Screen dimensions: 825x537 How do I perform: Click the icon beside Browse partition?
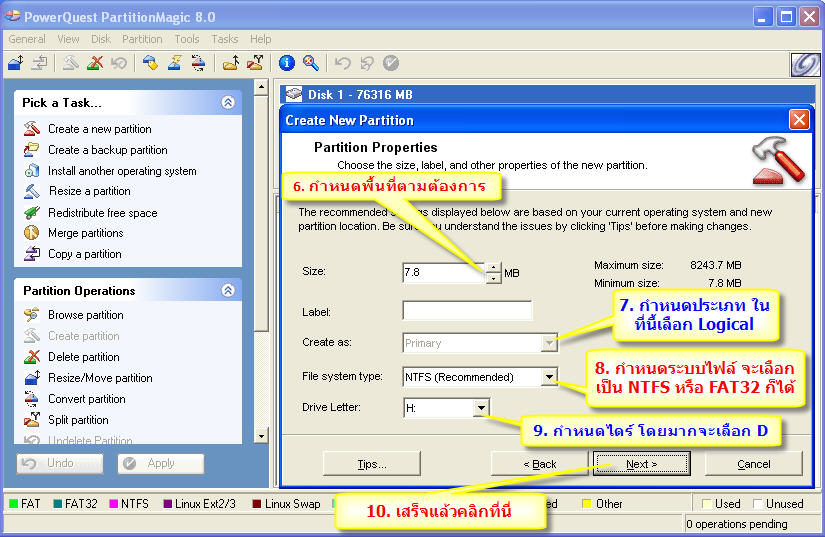(x=32, y=315)
